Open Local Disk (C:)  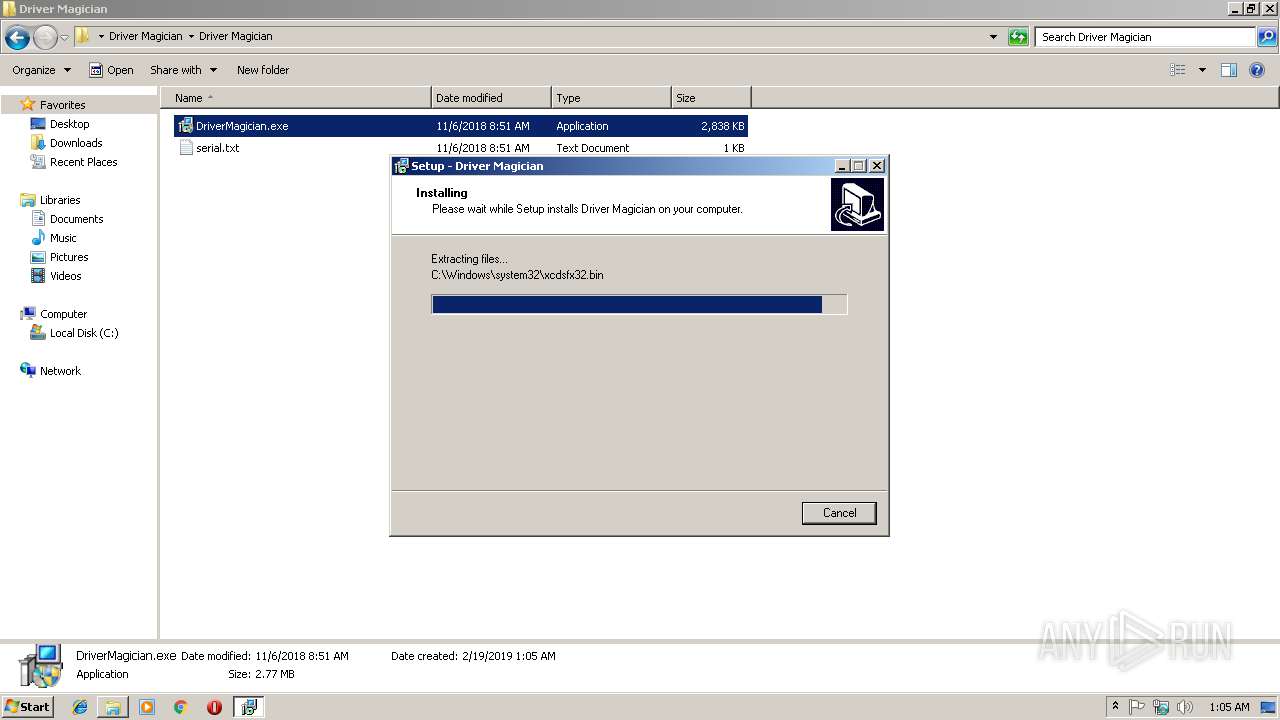click(75, 333)
